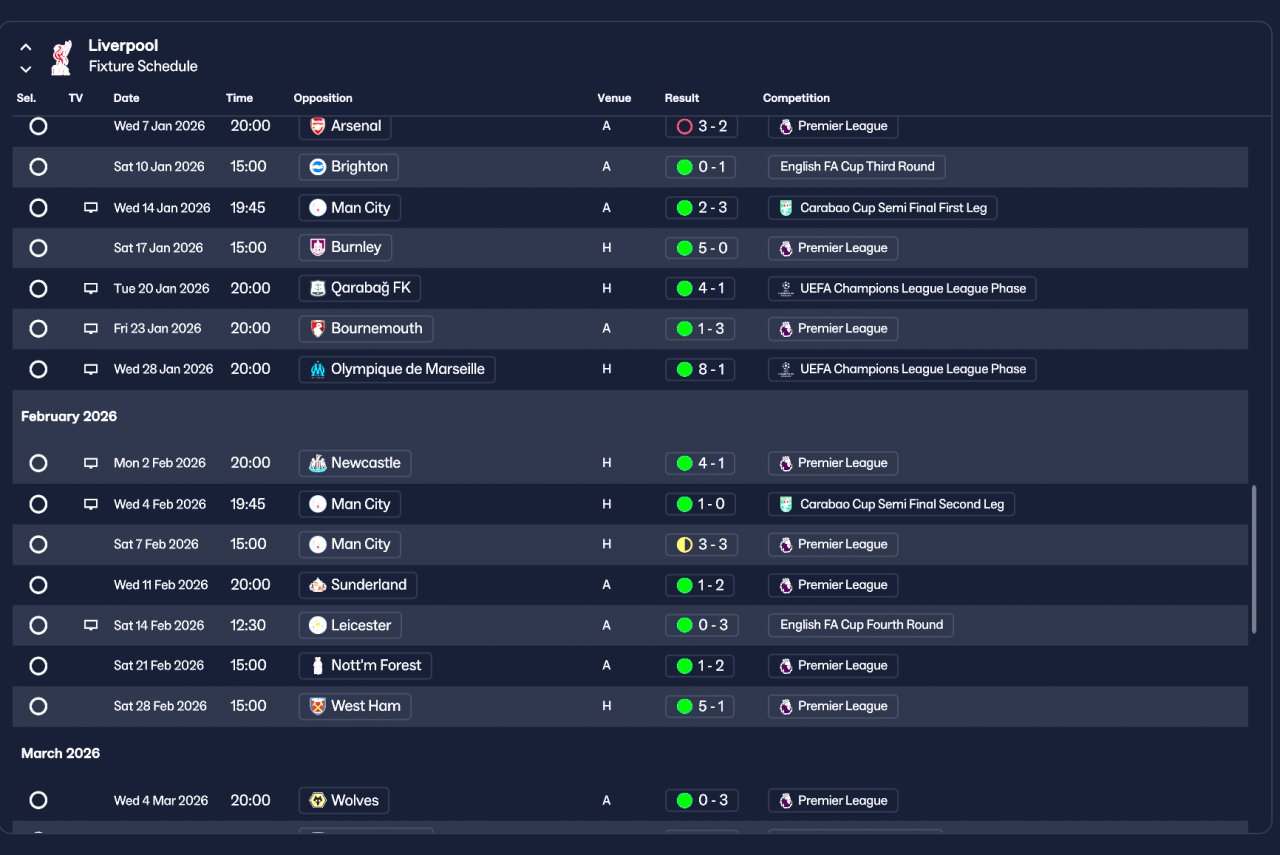Click the Nott'm Forest club badge
The height and width of the screenshot is (855, 1280).
click(318, 665)
